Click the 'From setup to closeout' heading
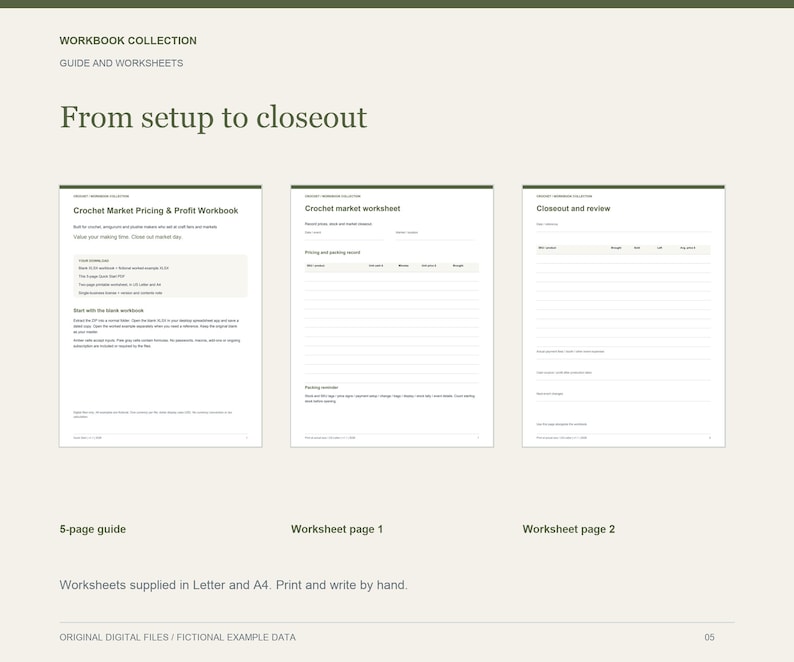Image resolution: width=794 pixels, height=662 pixels. pos(213,118)
